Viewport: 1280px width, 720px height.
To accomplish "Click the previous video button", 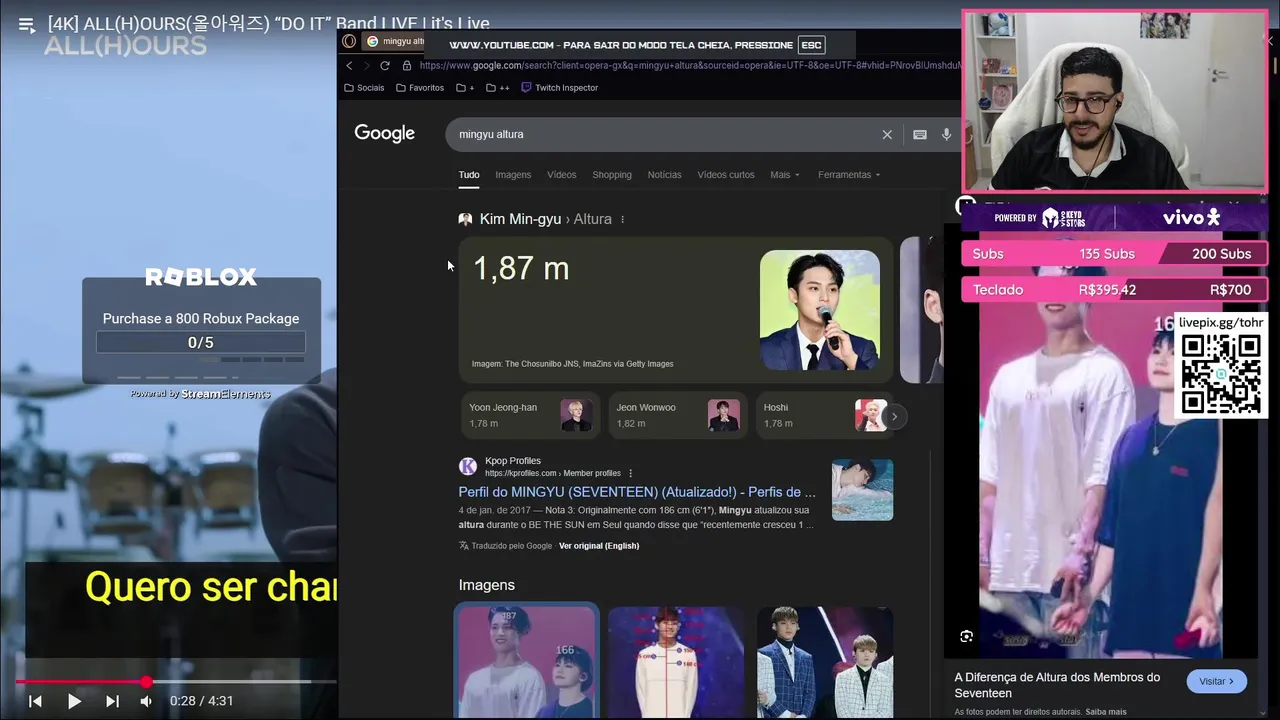I will click(x=35, y=701).
